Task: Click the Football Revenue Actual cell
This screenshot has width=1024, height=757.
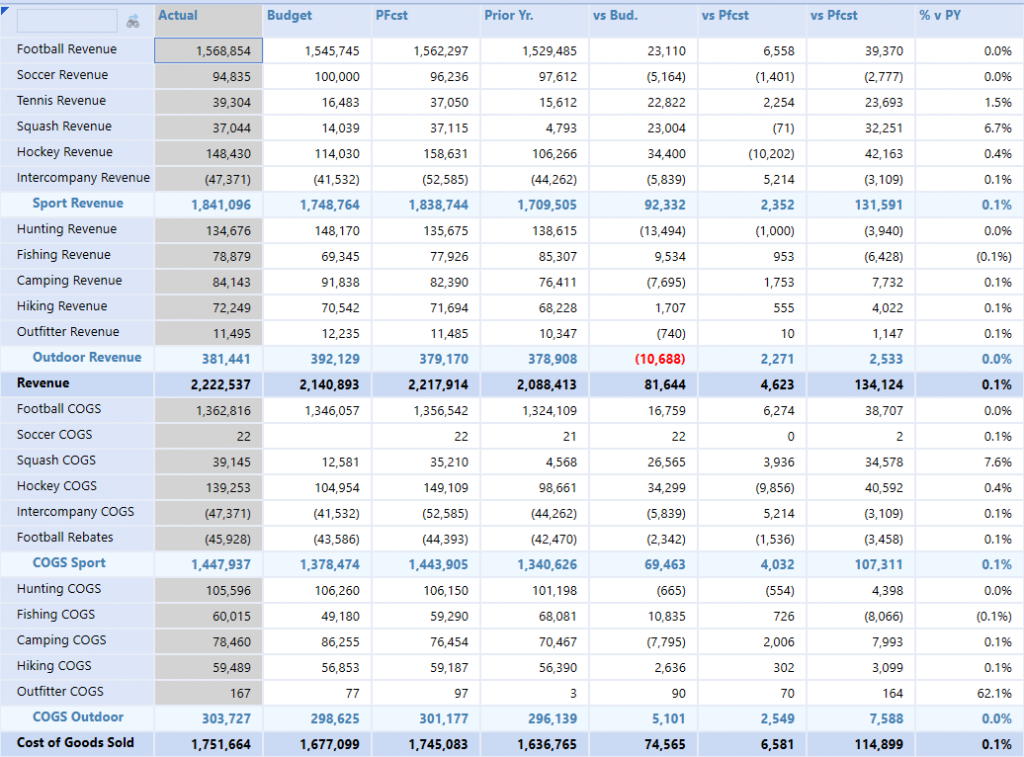Action: click(x=207, y=49)
